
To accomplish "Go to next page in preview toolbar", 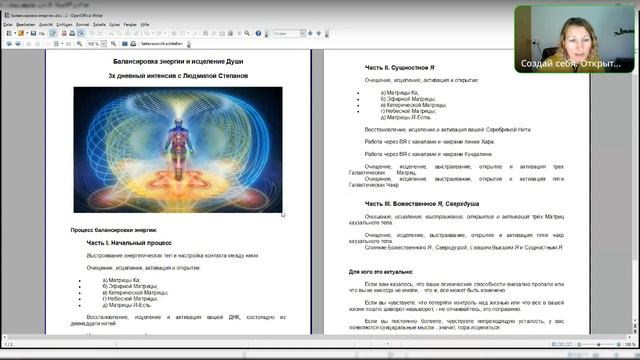I will pos(18,44).
